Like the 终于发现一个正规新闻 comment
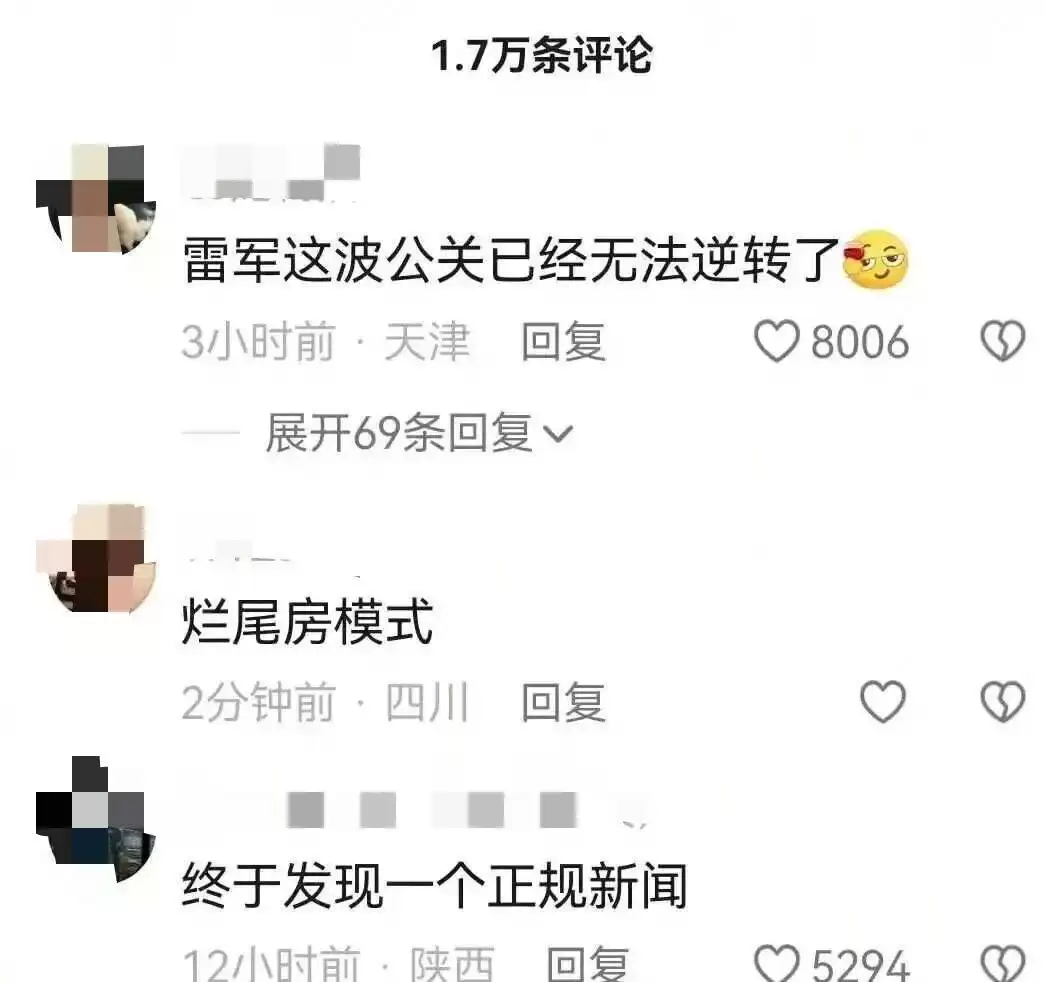The image size is (1045, 982). (x=776, y=964)
